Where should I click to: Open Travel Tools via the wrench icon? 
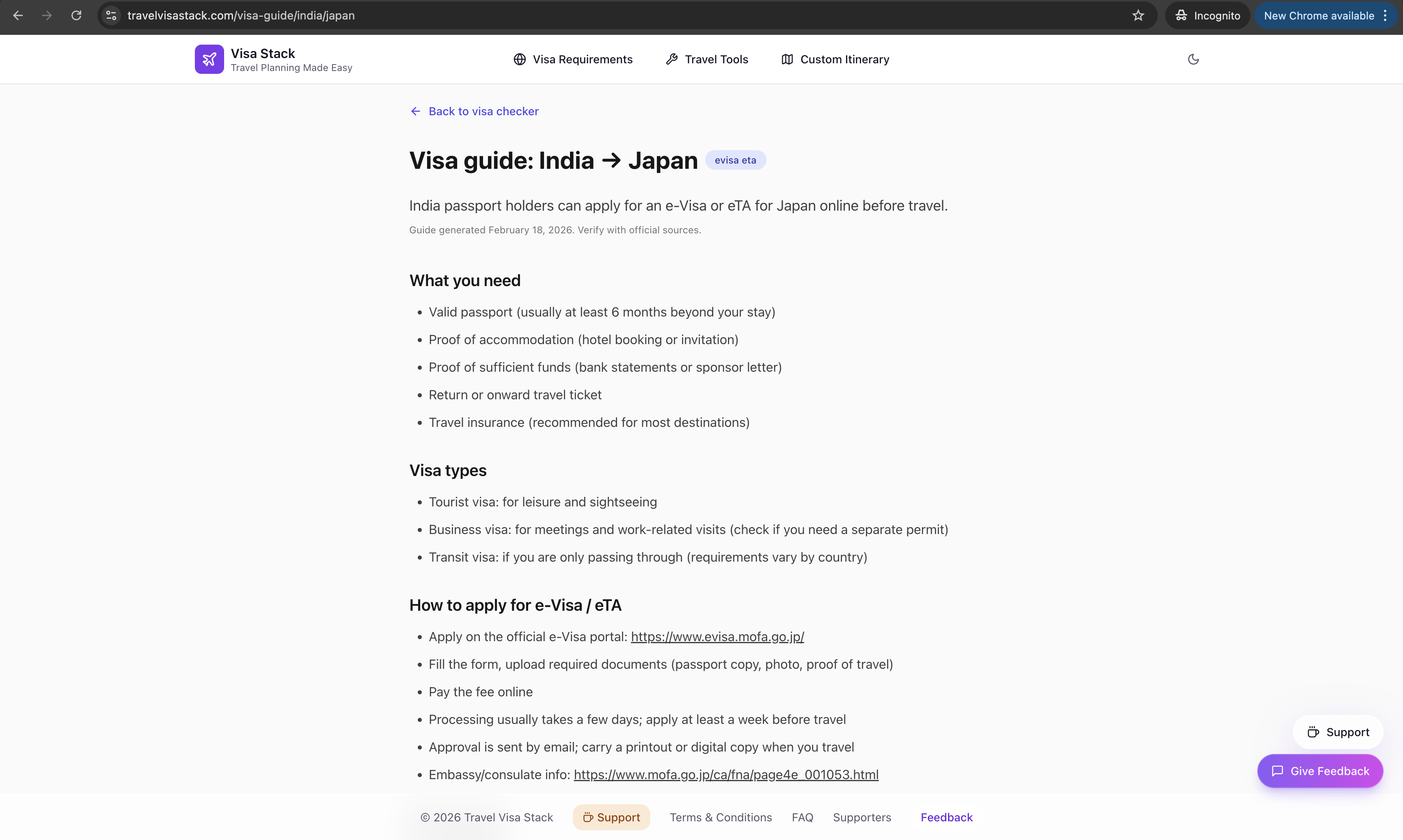click(x=671, y=59)
